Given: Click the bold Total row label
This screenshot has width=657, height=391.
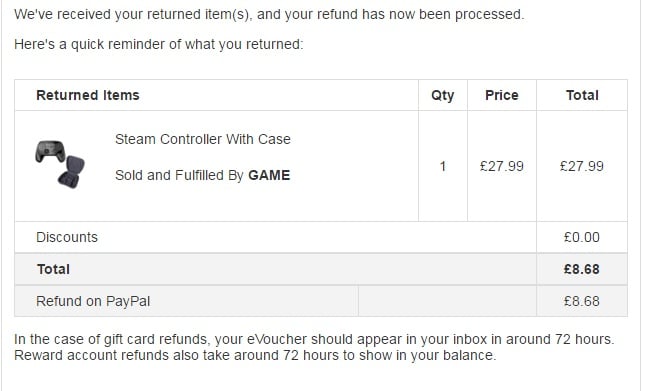Looking at the screenshot, I should (x=53, y=269).
